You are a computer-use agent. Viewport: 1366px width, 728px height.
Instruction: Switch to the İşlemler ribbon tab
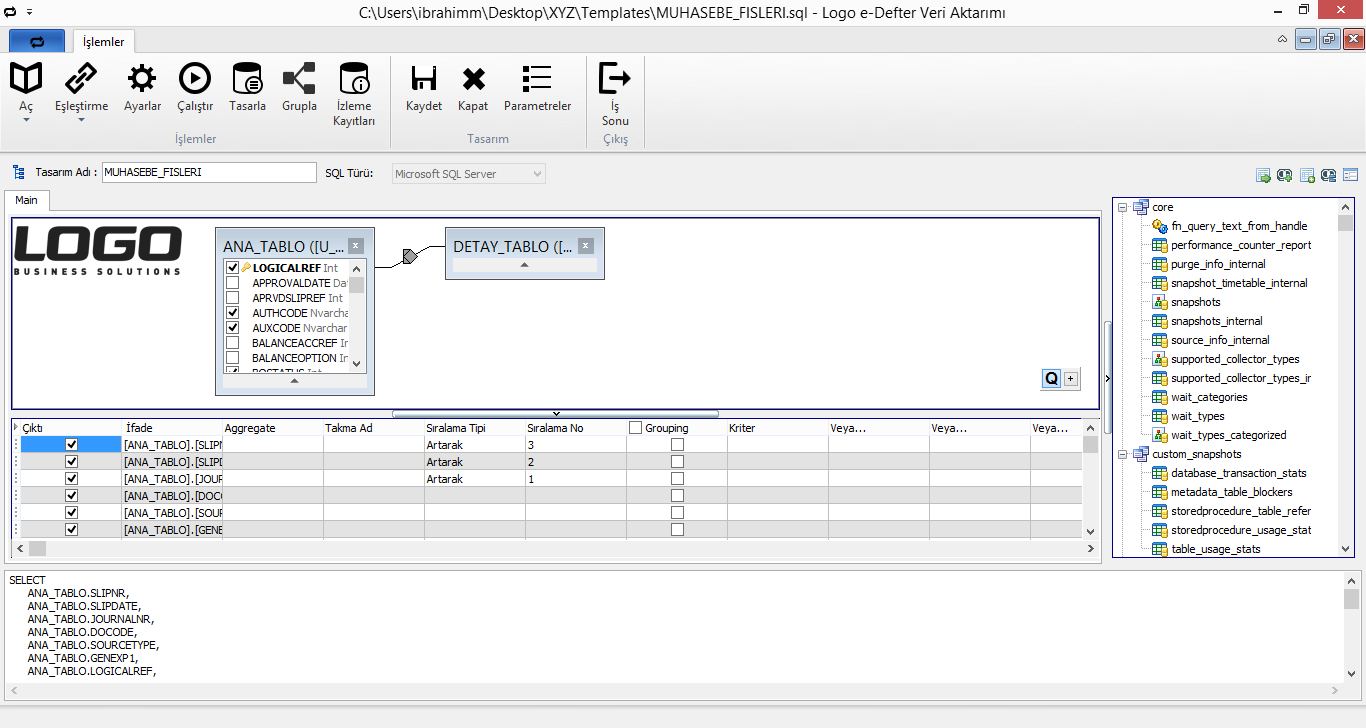[x=104, y=41]
